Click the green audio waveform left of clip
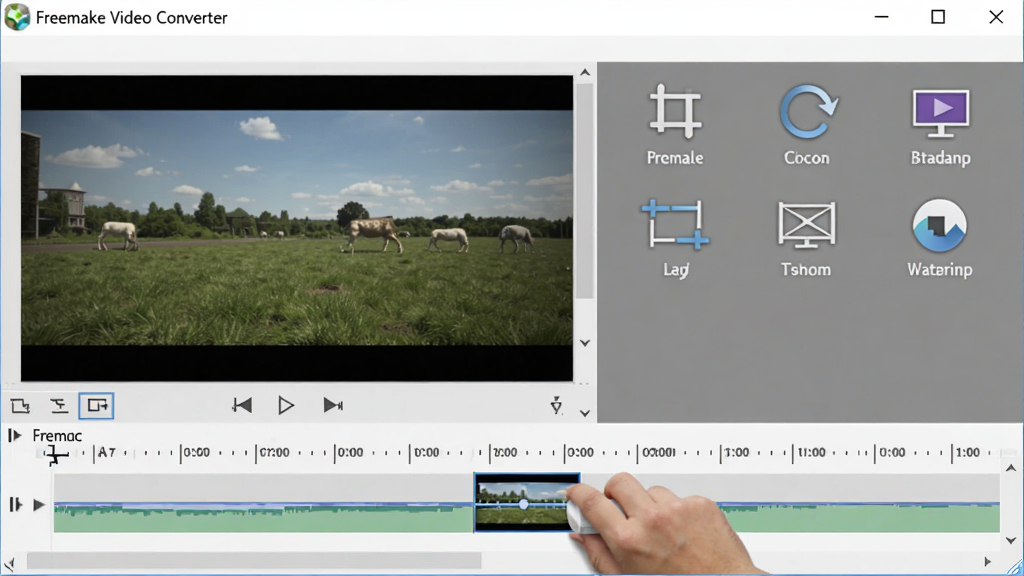The image size is (1024, 576). click(264, 518)
